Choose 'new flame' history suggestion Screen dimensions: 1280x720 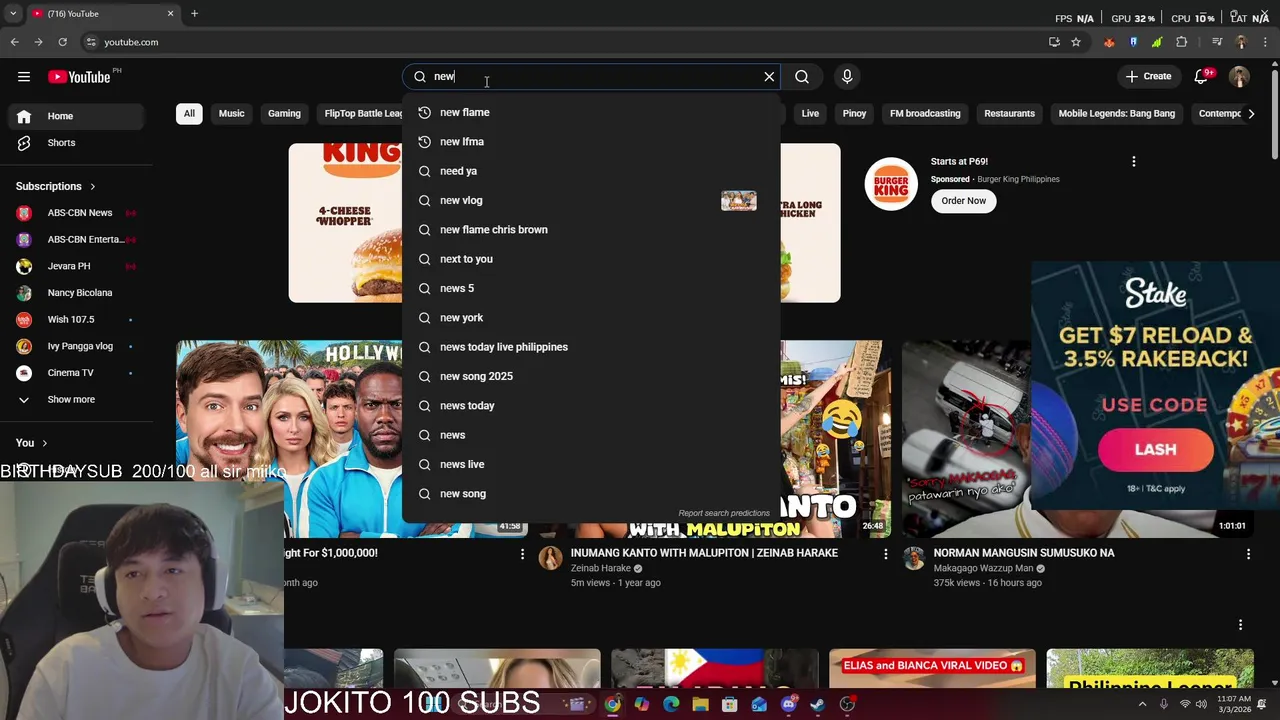(x=591, y=113)
